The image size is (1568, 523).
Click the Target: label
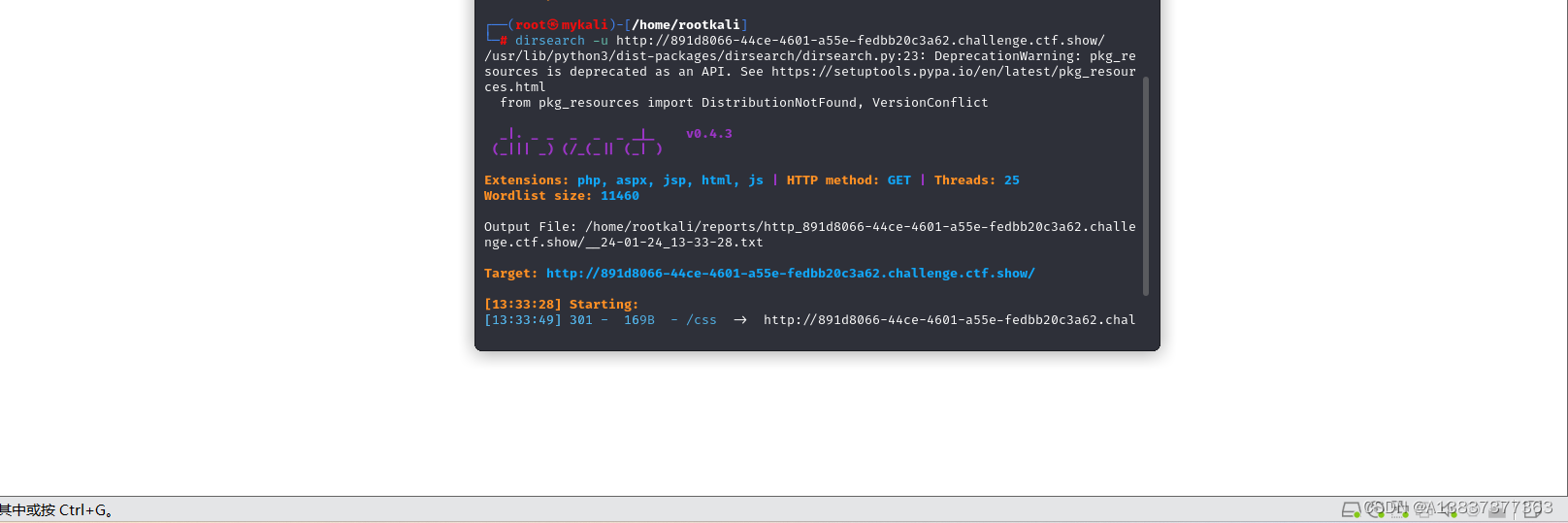tap(511, 273)
